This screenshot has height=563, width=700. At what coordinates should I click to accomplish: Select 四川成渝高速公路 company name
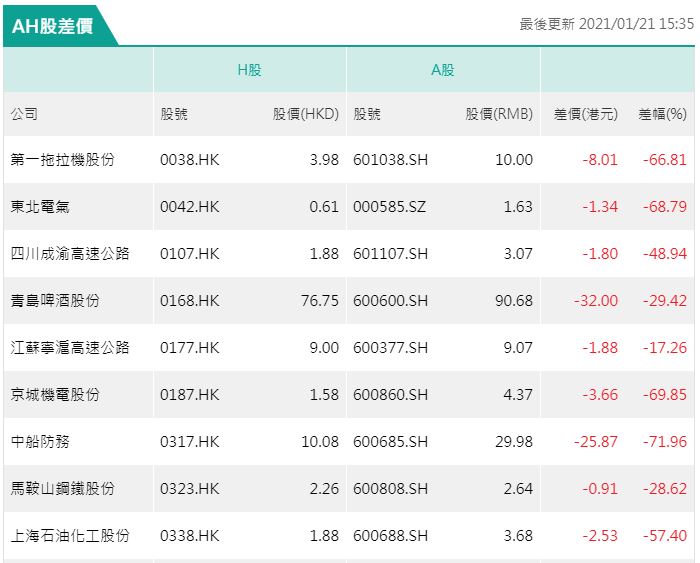70,254
